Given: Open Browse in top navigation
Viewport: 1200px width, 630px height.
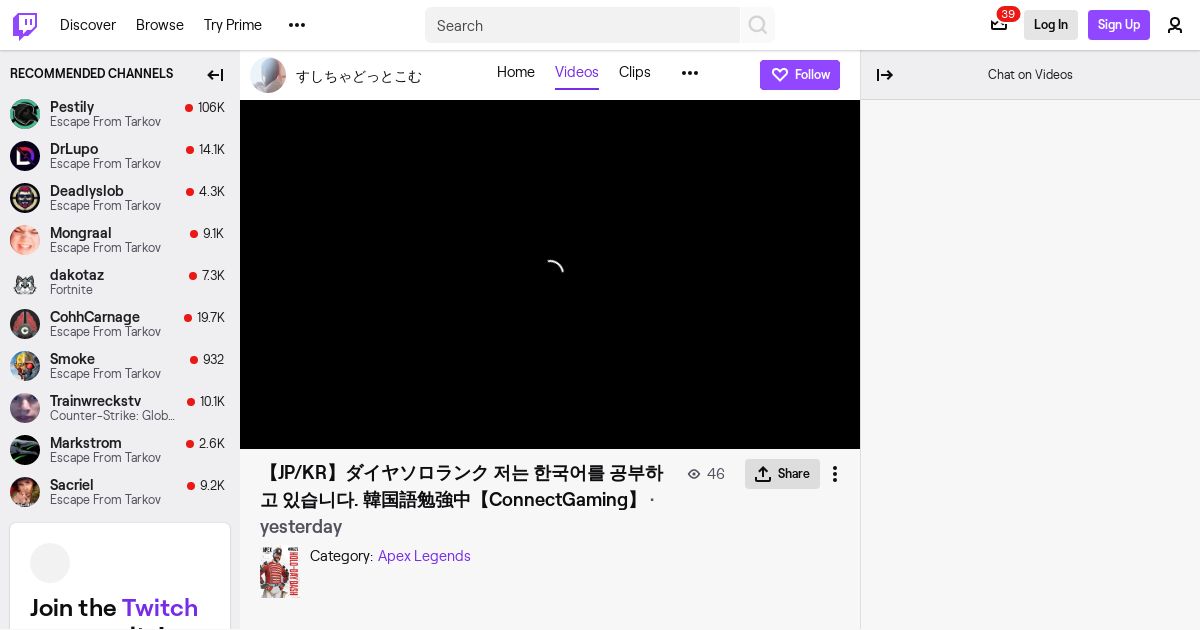Looking at the screenshot, I should click(x=160, y=25).
